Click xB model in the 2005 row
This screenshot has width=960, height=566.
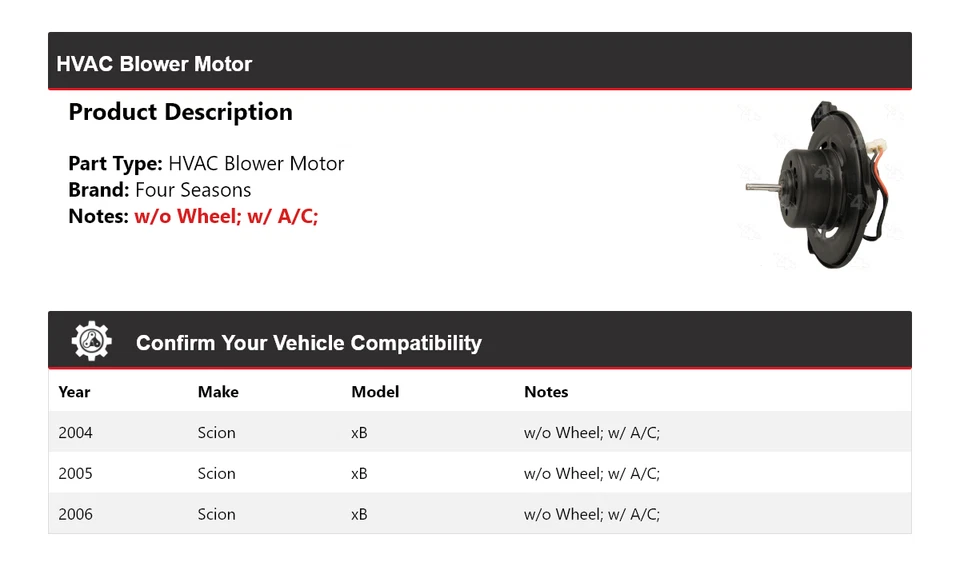point(359,474)
